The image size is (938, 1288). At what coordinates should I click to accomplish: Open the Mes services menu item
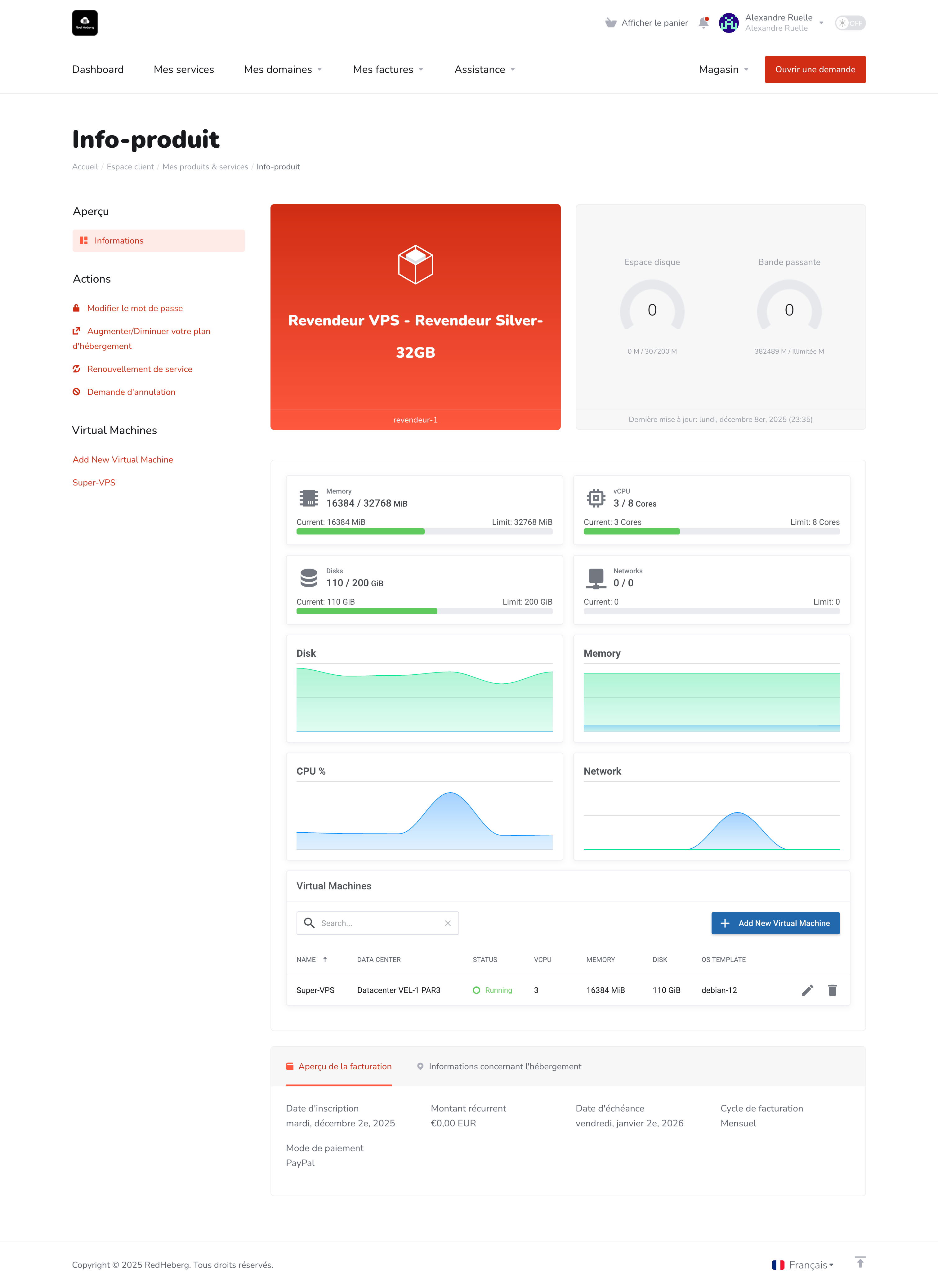[x=183, y=69]
